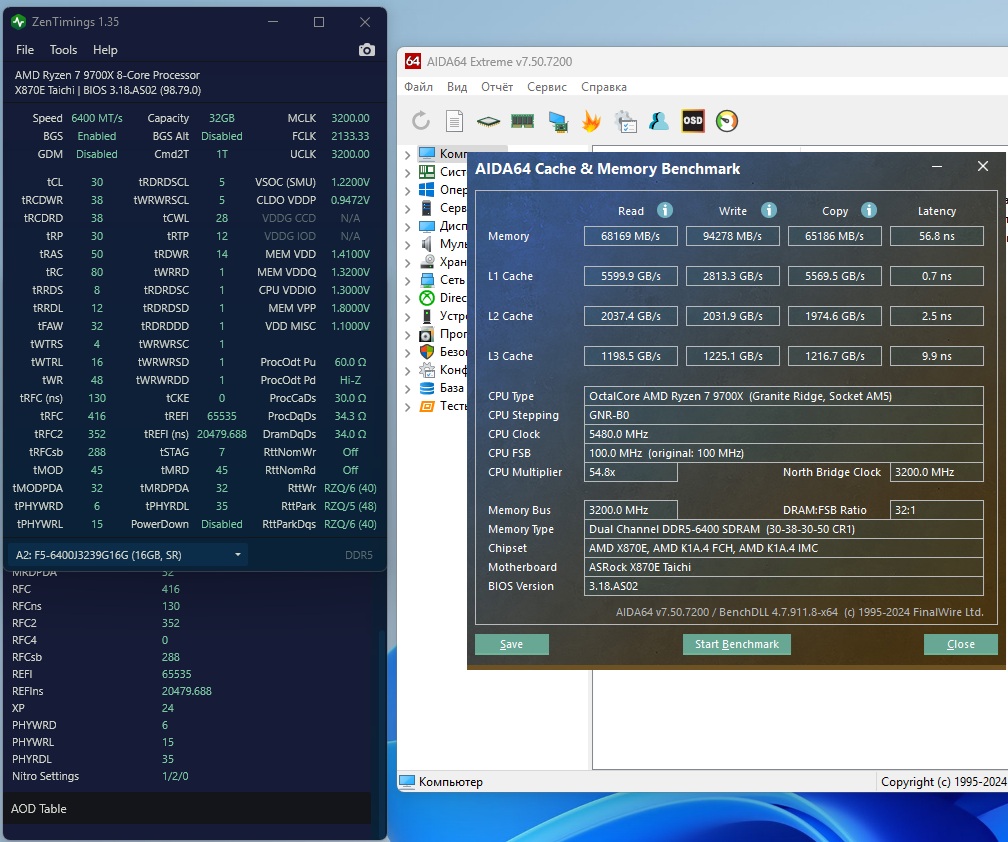Open the Файл menu in AIDA64
Viewport: 1008px width, 842px height.
click(418, 87)
